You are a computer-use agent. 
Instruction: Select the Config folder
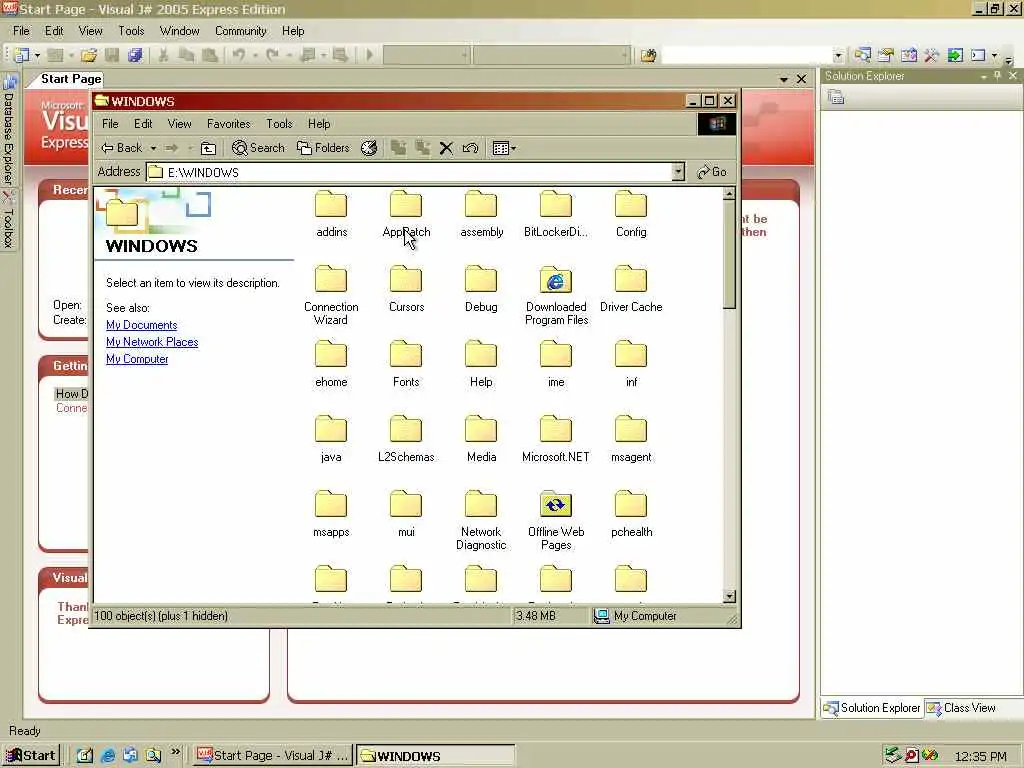pos(631,214)
